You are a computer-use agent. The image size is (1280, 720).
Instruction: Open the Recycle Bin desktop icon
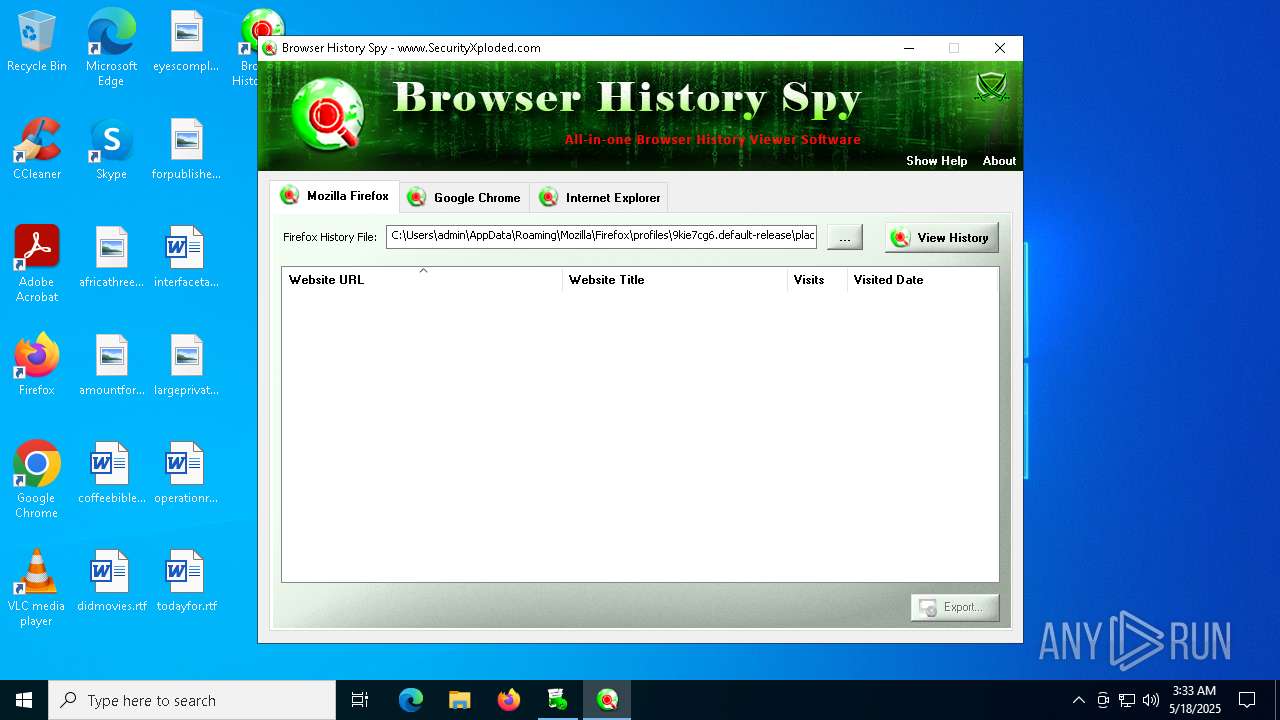pyautogui.click(x=37, y=42)
